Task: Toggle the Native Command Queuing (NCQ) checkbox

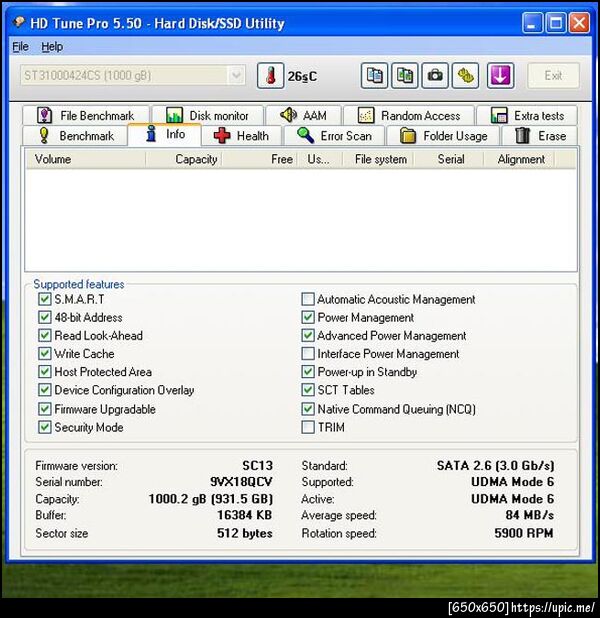Action: pos(308,409)
